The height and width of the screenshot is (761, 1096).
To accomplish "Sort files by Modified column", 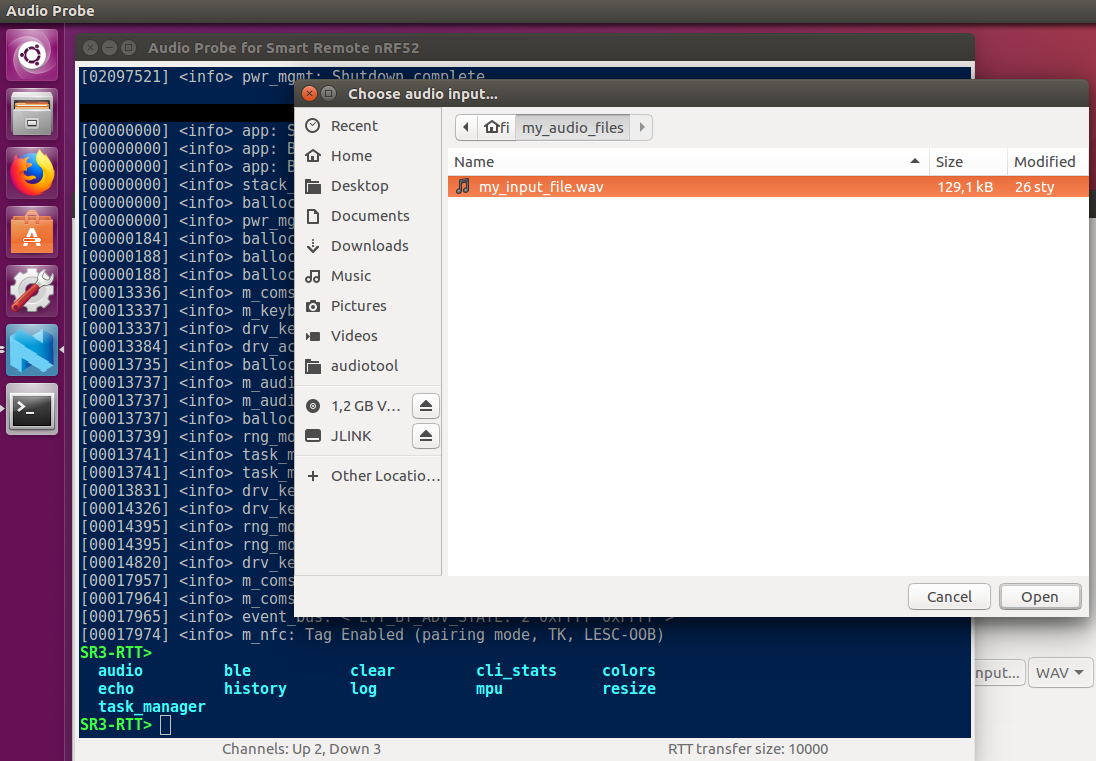I will point(1047,162).
